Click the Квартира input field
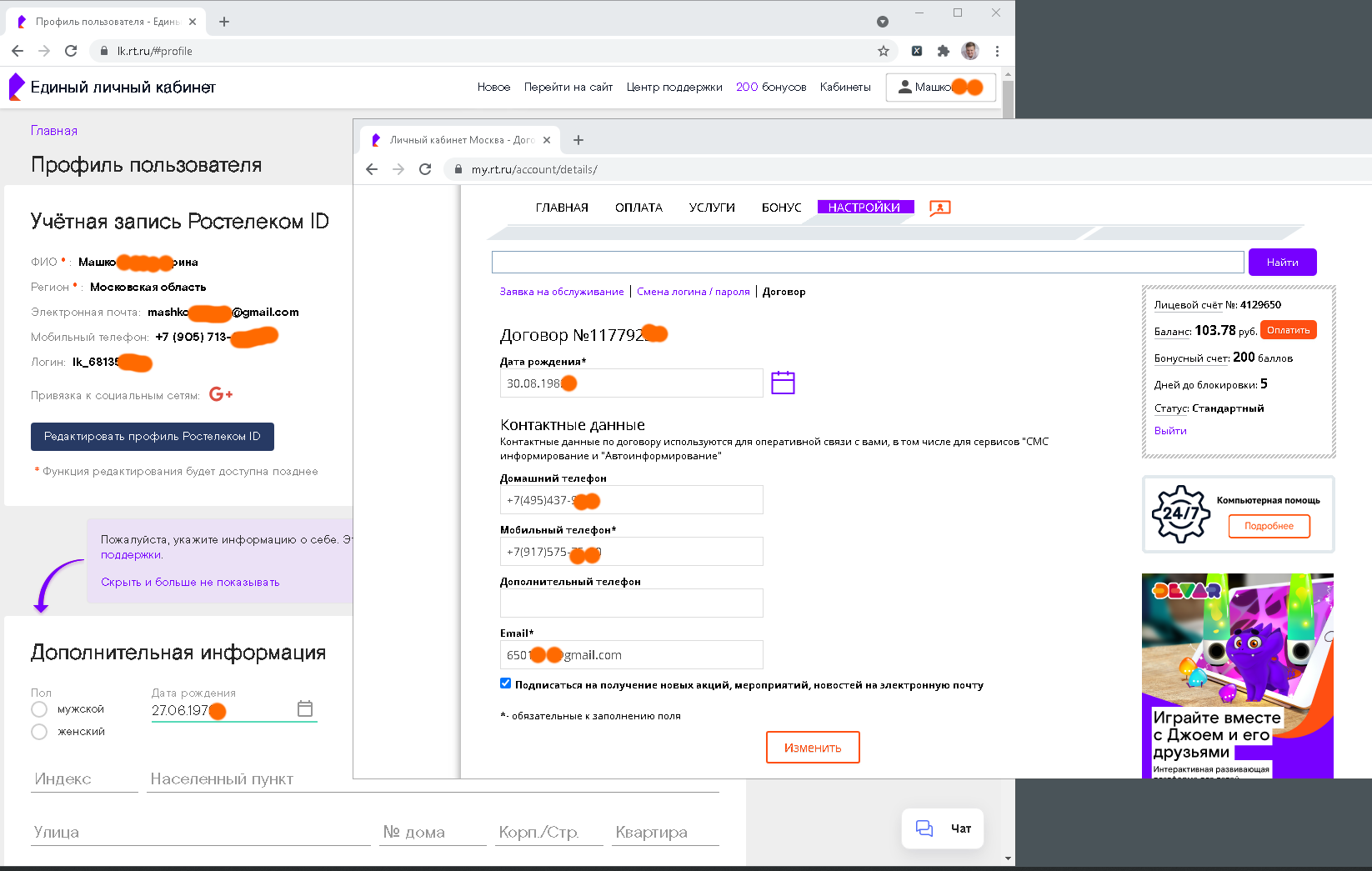The image size is (1372, 871). click(x=666, y=833)
